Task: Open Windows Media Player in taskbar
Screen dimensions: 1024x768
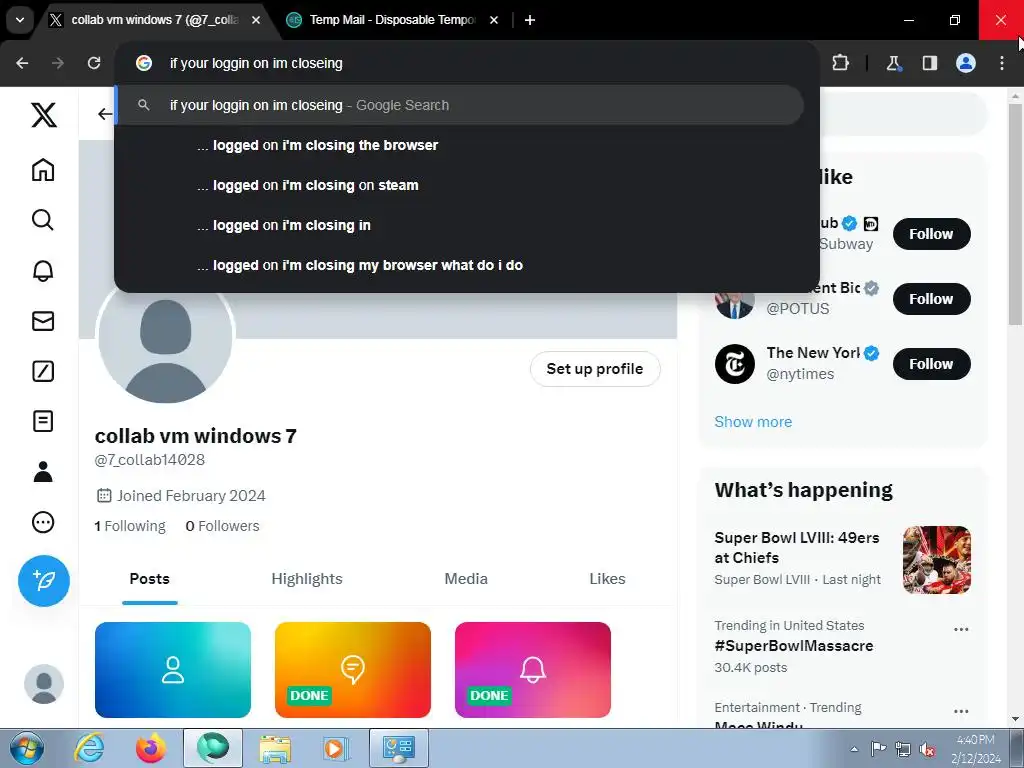Action: [x=336, y=748]
